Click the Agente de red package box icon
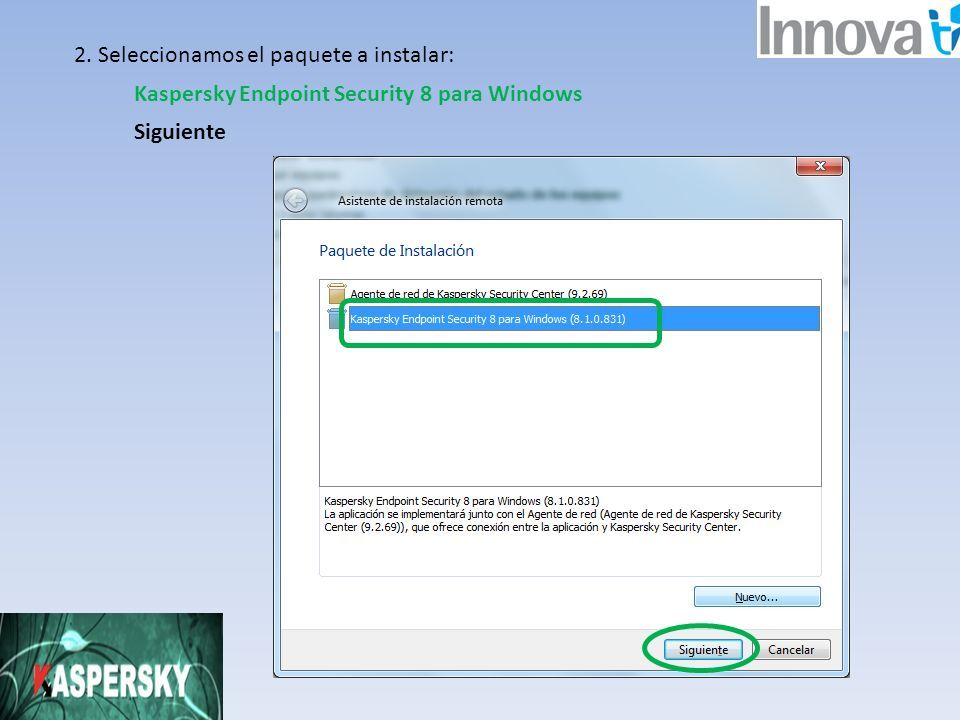Image resolution: width=960 pixels, height=720 pixels. click(x=336, y=293)
